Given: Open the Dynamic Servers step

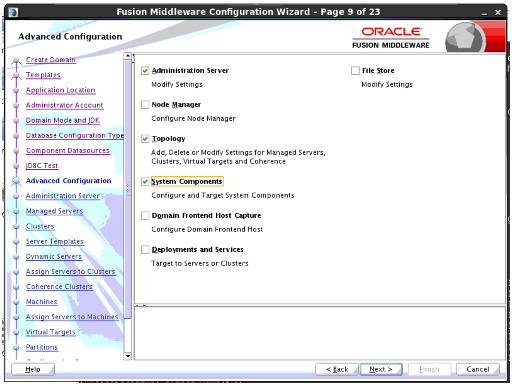Looking at the screenshot, I should (54, 256).
